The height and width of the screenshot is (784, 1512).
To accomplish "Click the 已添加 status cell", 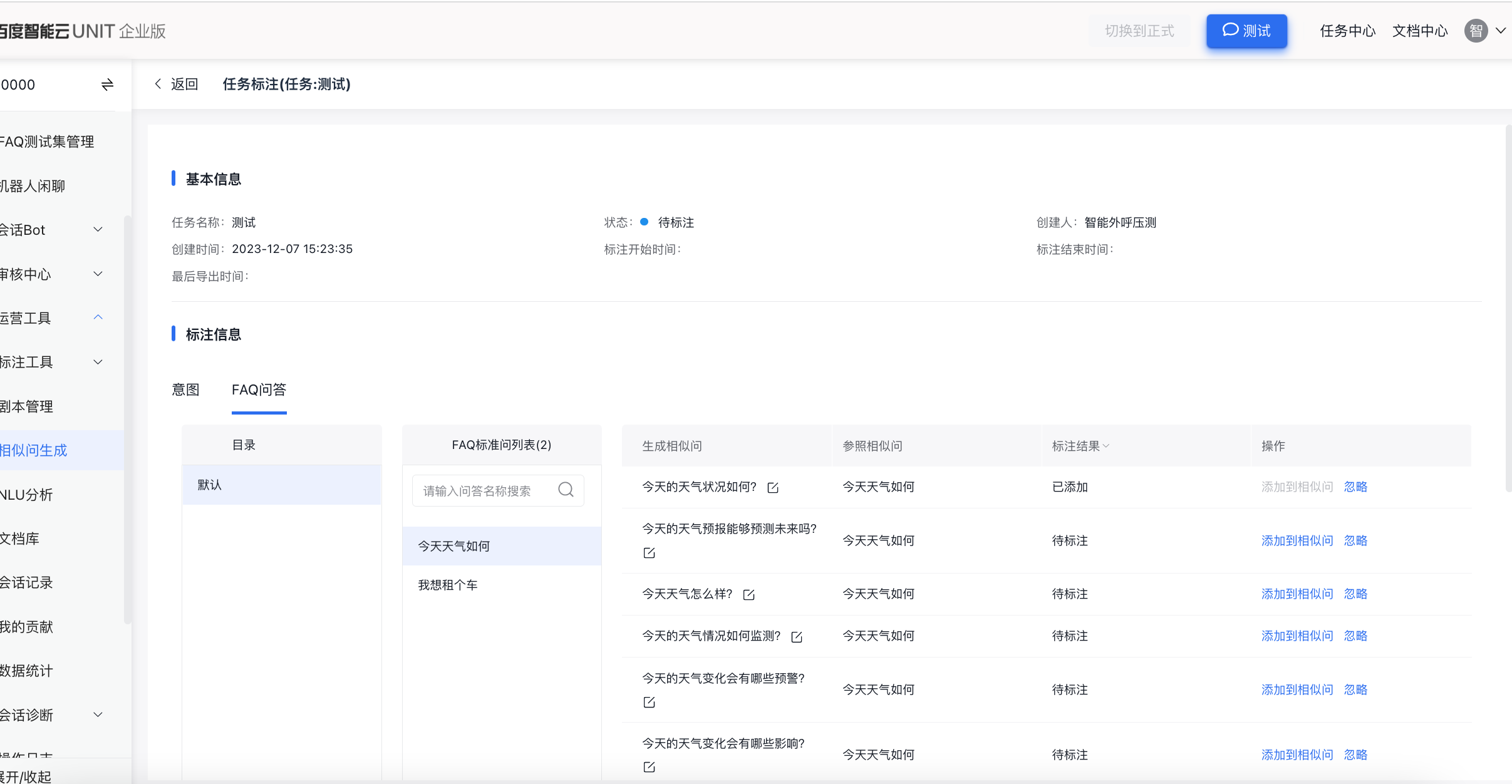I will (1070, 487).
